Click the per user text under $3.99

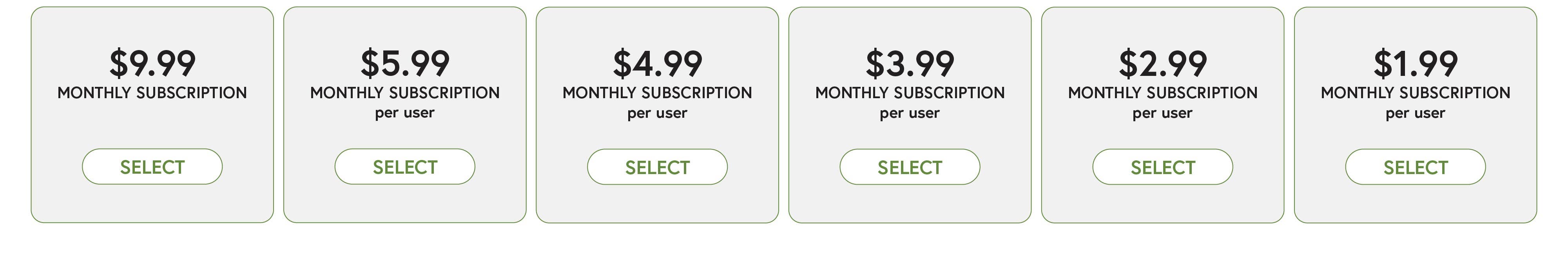[x=910, y=113]
